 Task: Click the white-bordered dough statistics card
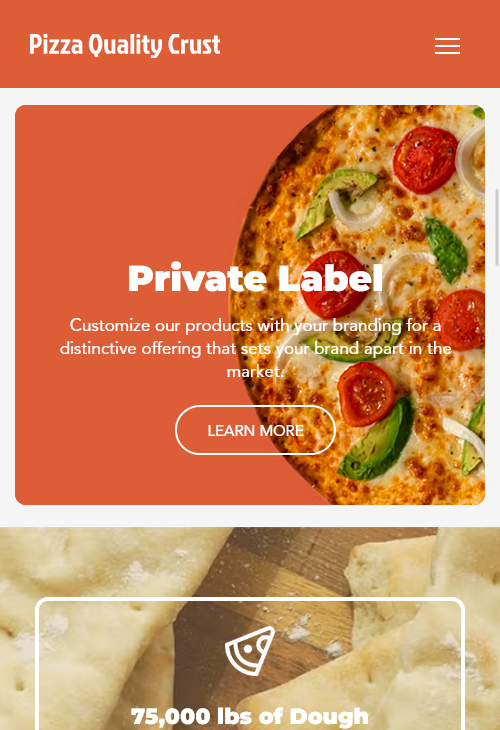(250, 663)
